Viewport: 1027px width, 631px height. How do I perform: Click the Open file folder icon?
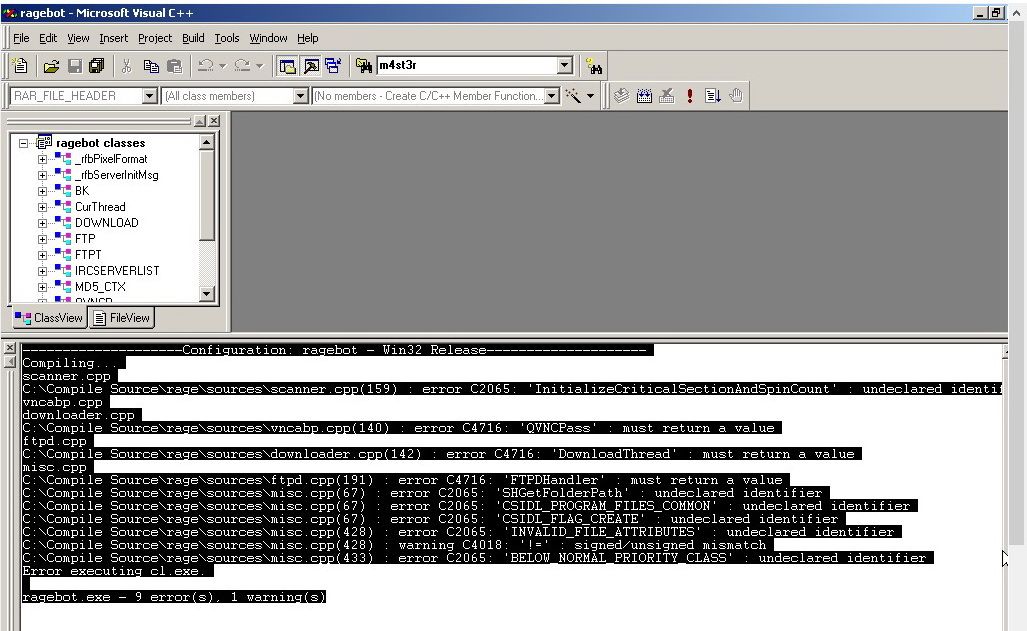pos(51,66)
